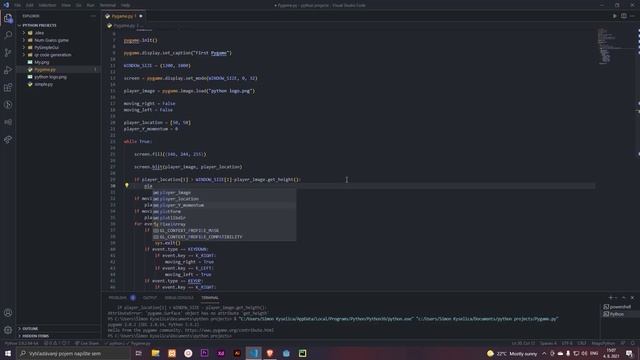Open the Terminal menu

tap(108, 5)
